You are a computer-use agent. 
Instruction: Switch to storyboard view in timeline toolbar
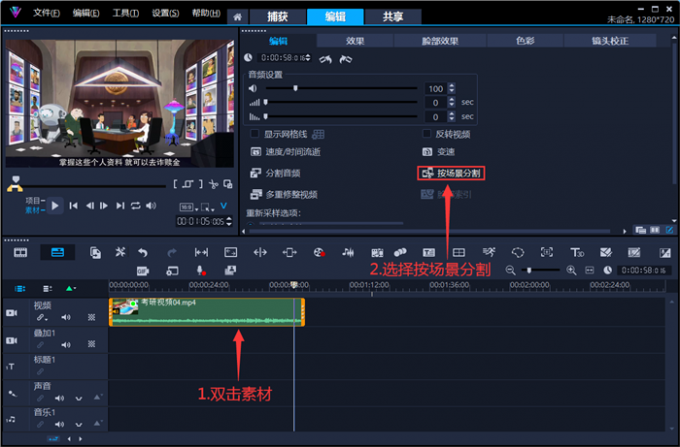click(20, 252)
